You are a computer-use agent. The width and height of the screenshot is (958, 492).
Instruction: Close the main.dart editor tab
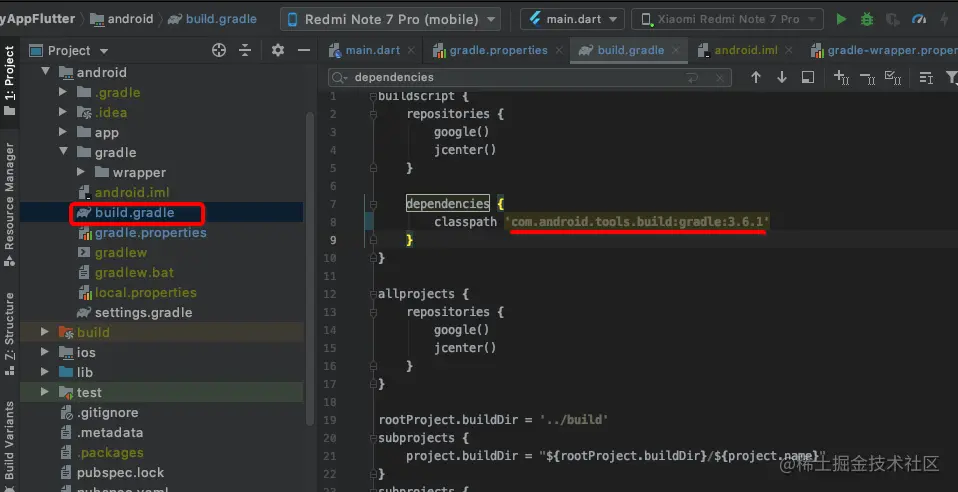411,50
